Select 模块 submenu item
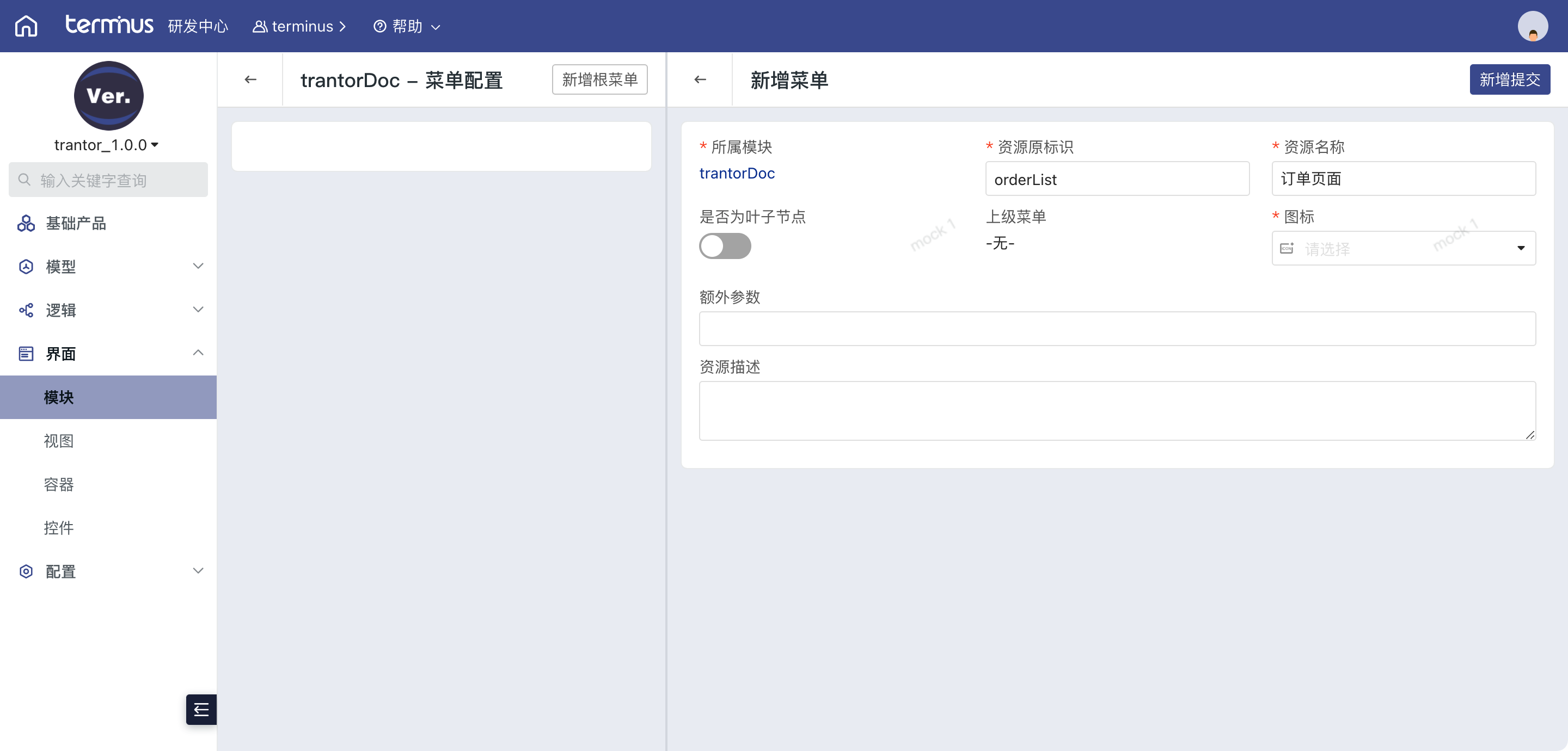1568x751 pixels. click(x=108, y=397)
